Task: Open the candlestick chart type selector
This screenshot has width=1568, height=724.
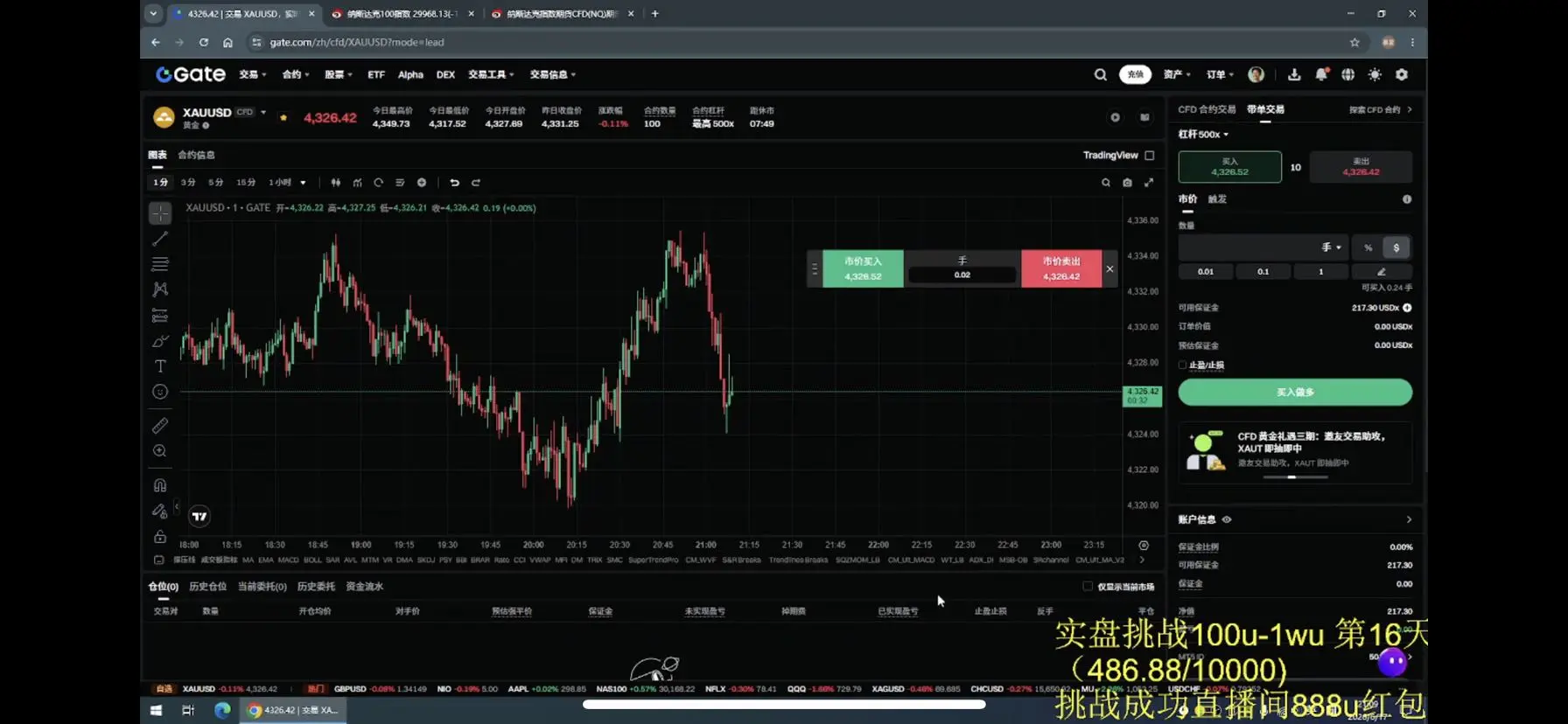Action: 336,183
